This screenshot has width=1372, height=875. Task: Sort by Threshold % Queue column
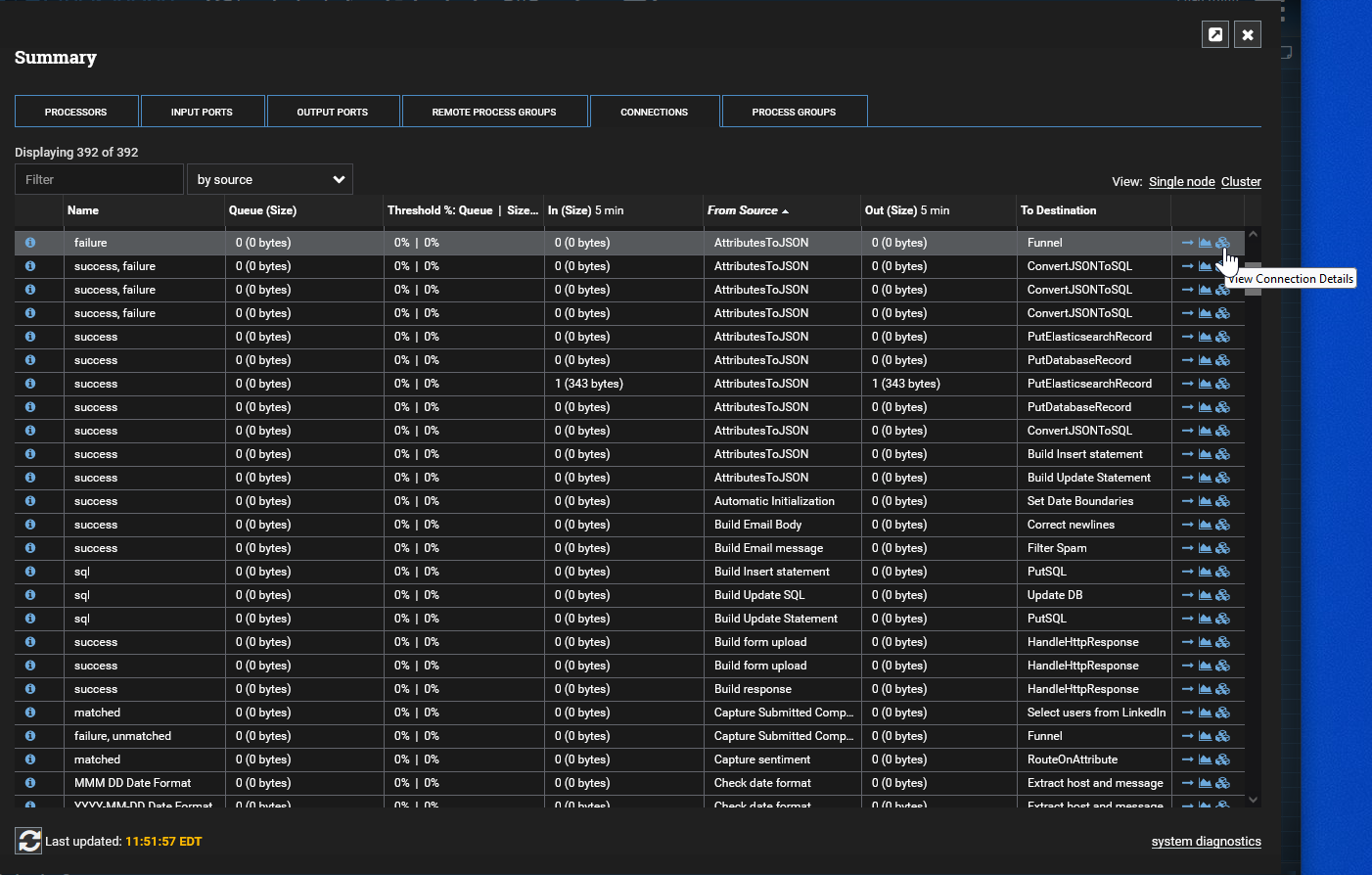(x=464, y=210)
